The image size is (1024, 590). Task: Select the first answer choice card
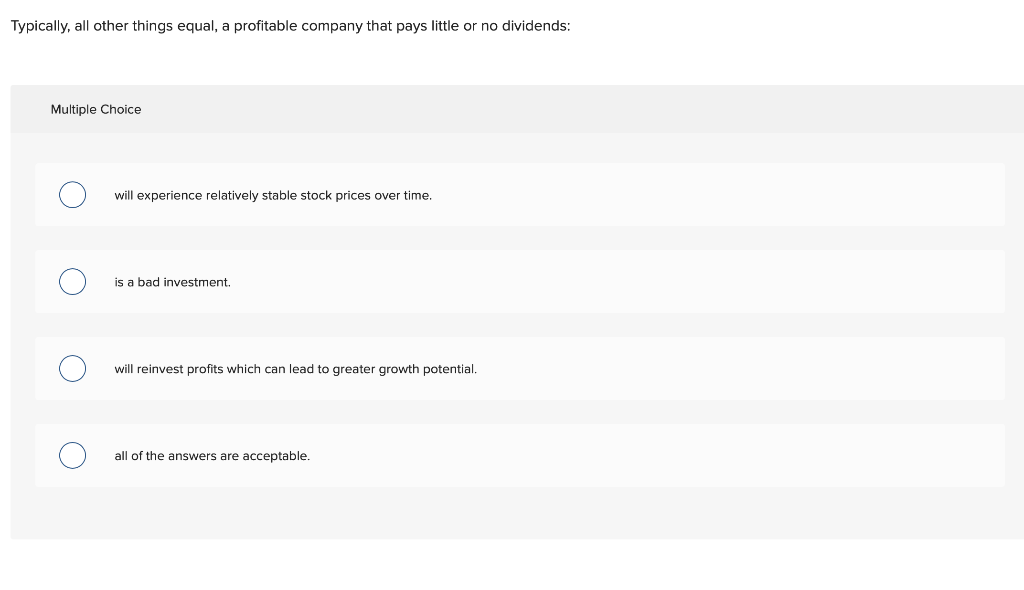pyautogui.click(x=520, y=195)
